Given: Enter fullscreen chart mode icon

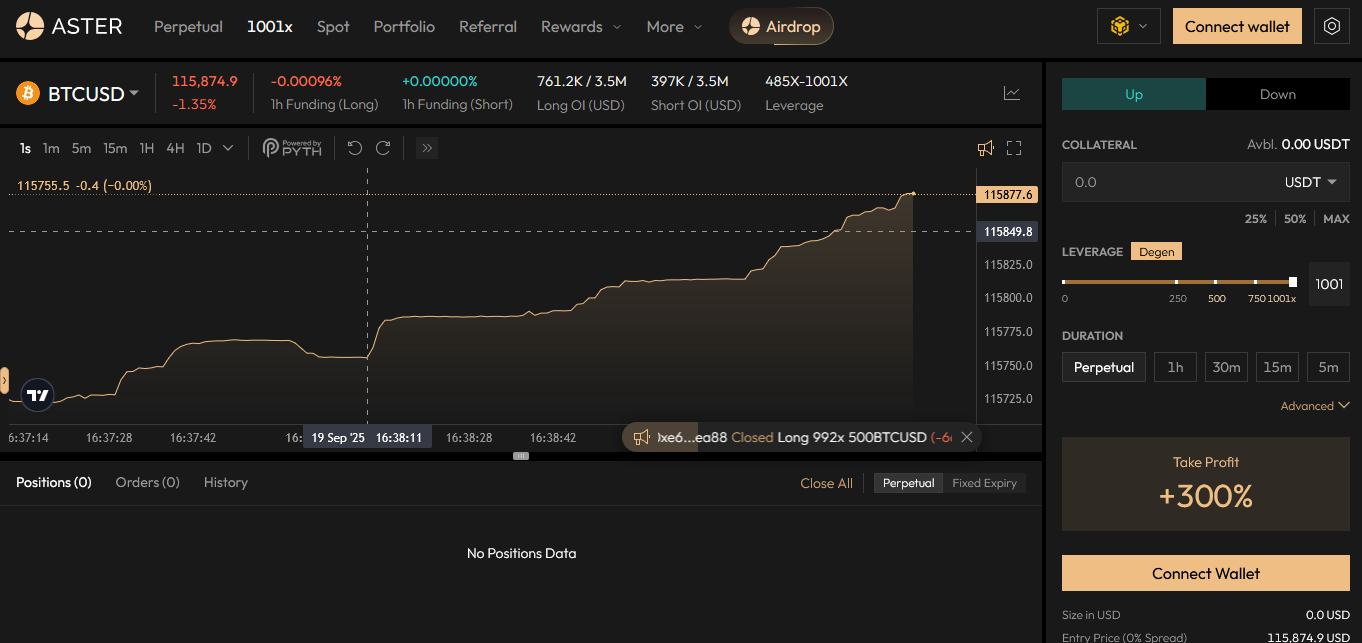Looking at the screenshot, I should (x=1014, y=147).
